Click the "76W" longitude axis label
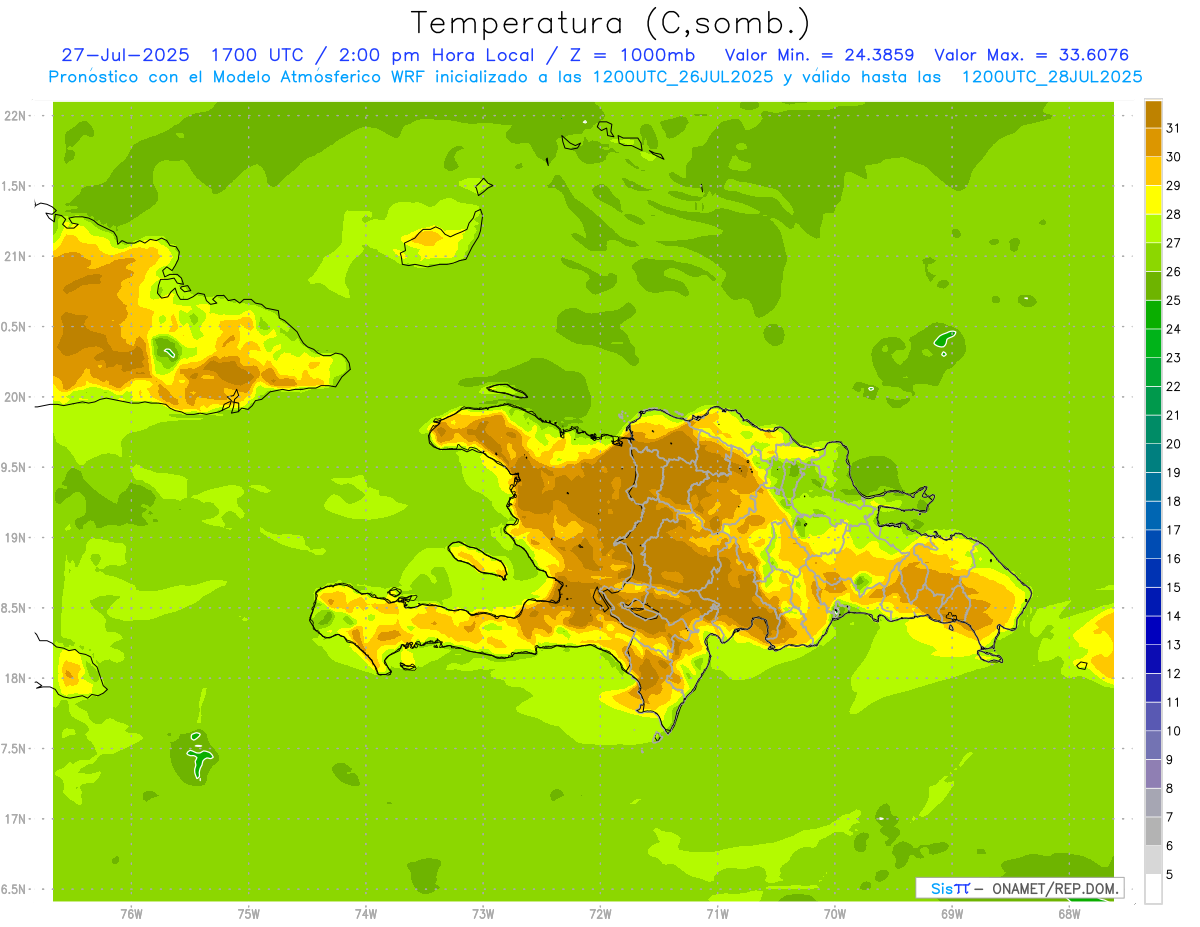Viewport: 1200px width, 927px height. 131,914
